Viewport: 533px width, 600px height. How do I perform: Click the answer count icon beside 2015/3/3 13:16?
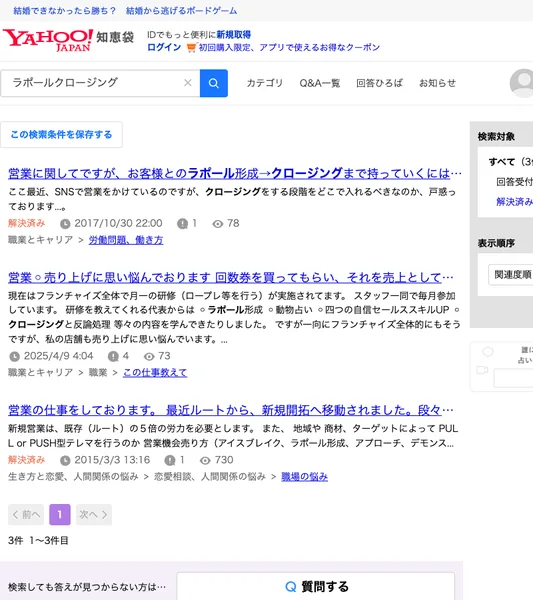[x=170, y=460]
